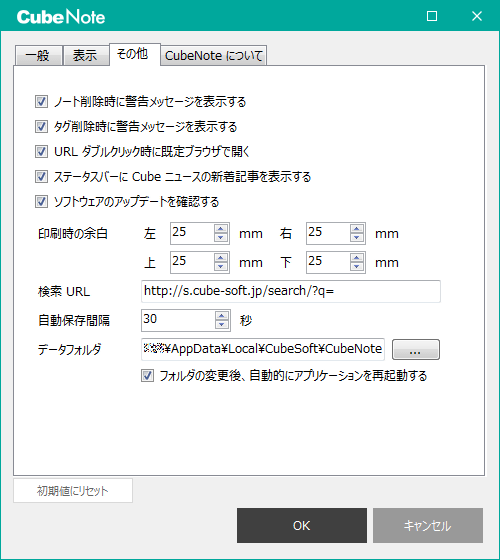This screenshot has height=560, width=500.
Task: Uncheck note deletion warning message checkbox
Action: coord(41,102)
